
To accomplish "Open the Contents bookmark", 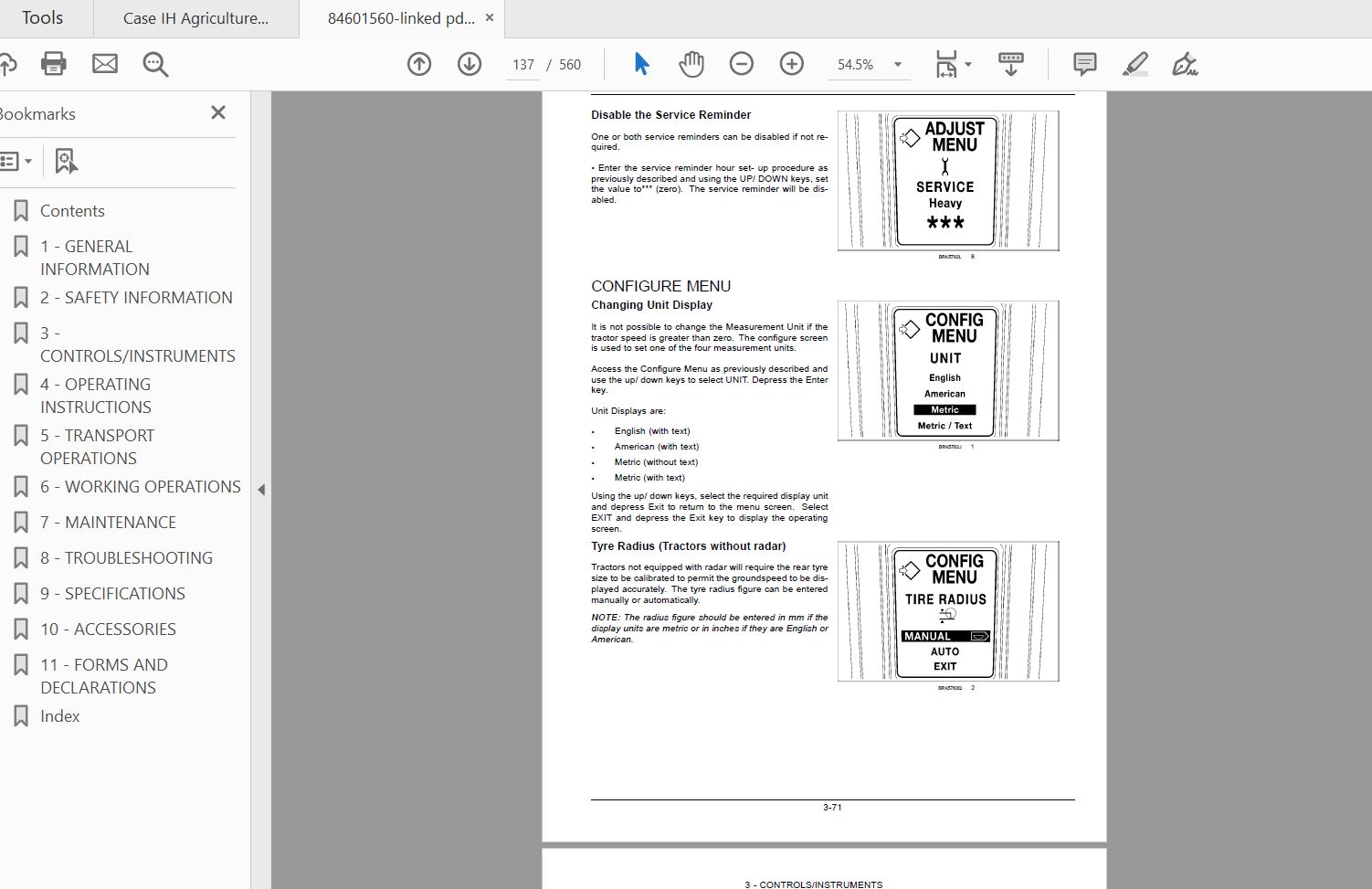I will pyautogui.click(x=72, y=211).
